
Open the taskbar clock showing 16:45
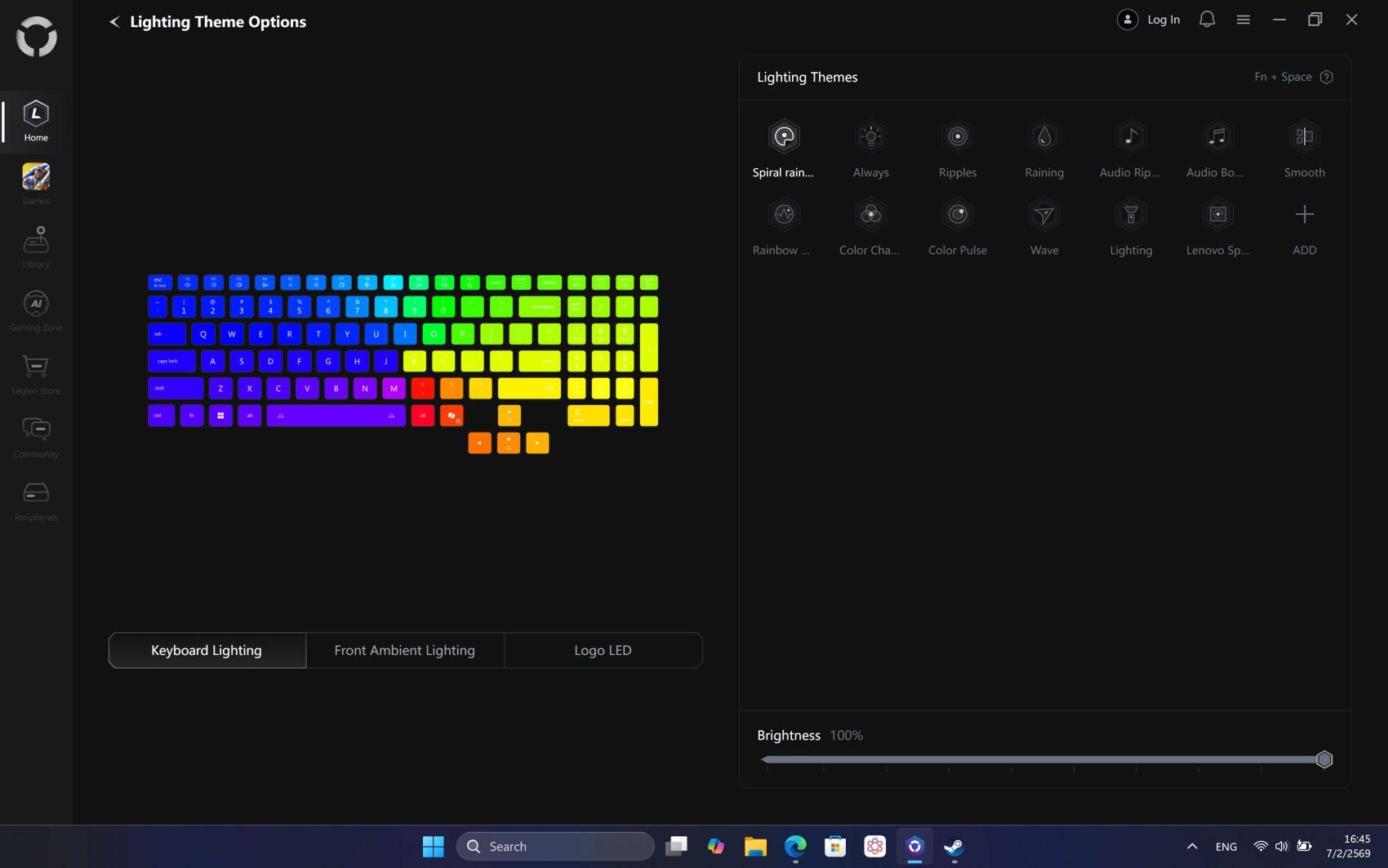[x=1349, y=847]
